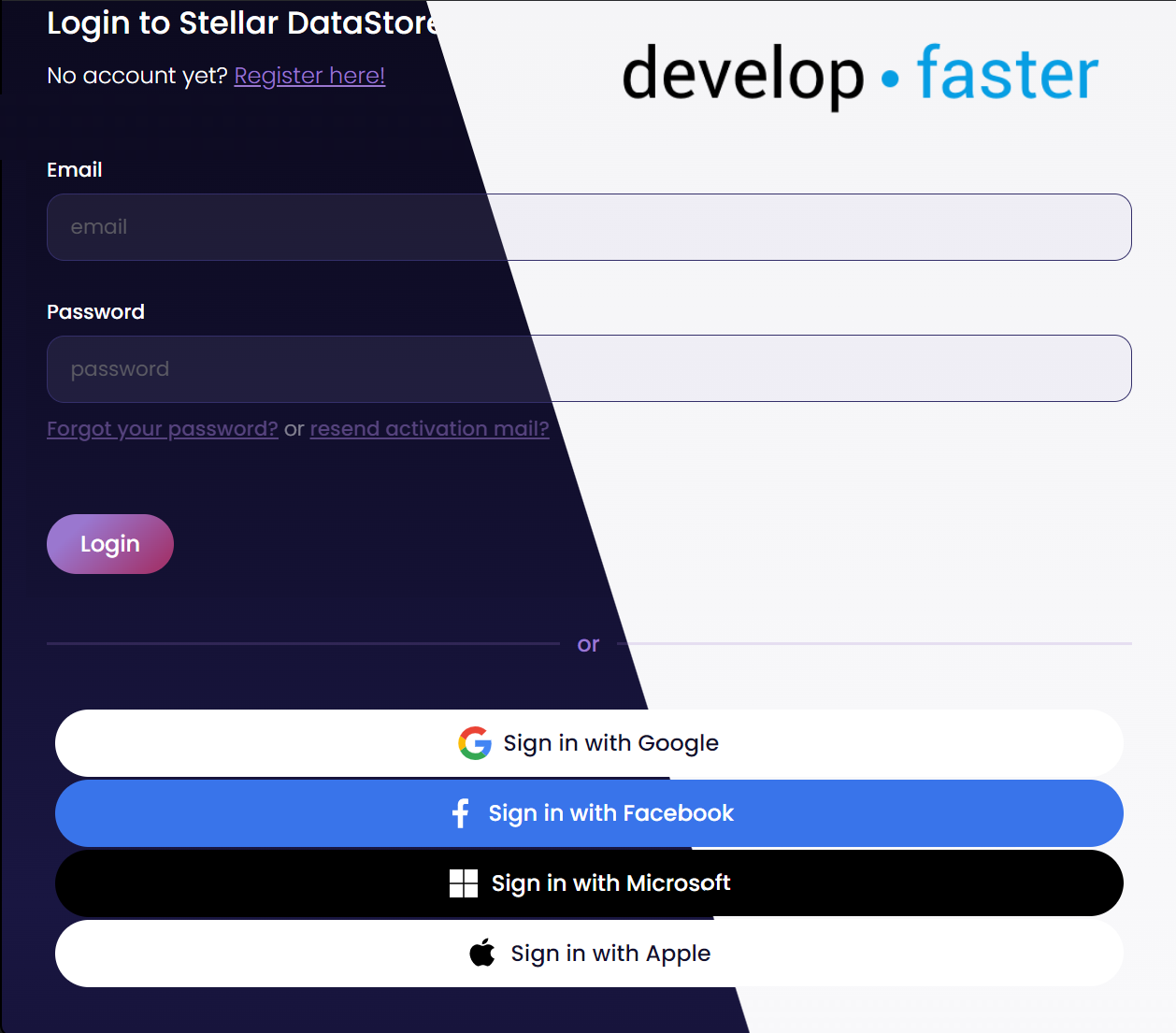Click the resend activation mail link
Screen dimensions: 1176x1033
pos(430,429)
